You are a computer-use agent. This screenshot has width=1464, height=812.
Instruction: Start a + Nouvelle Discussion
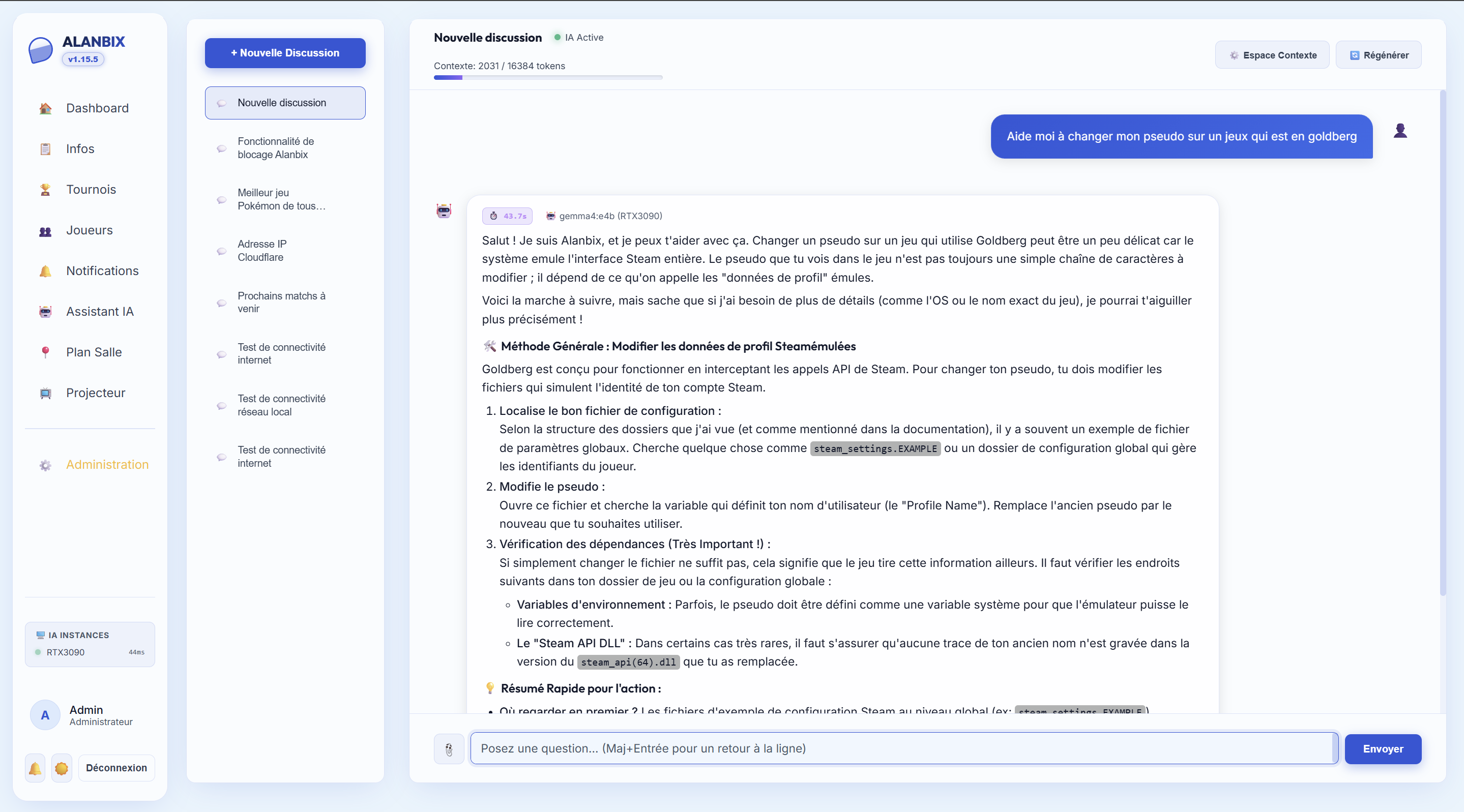[285, 53]
